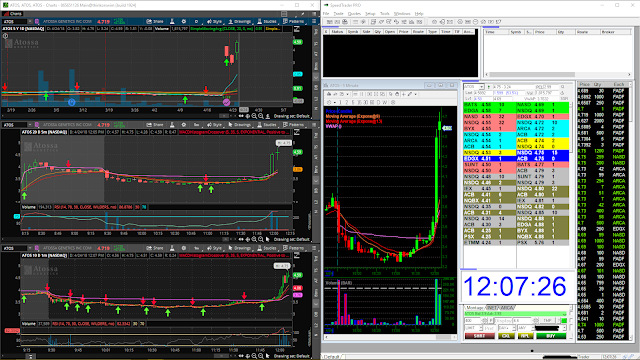Click the Exch column header in time and sales
Screen dimensions: 640x360
click(619, 84)
